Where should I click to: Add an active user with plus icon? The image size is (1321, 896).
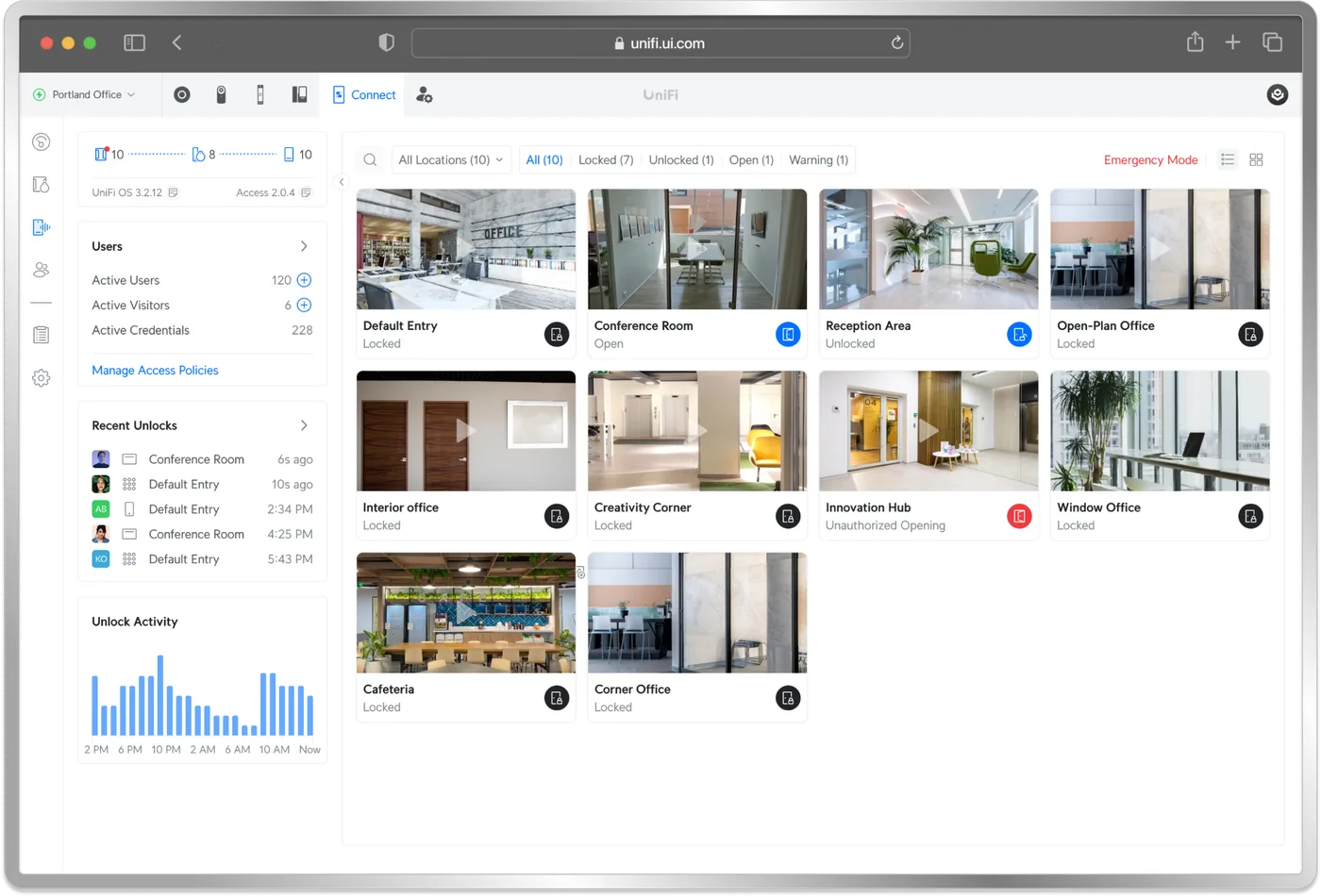304,280
